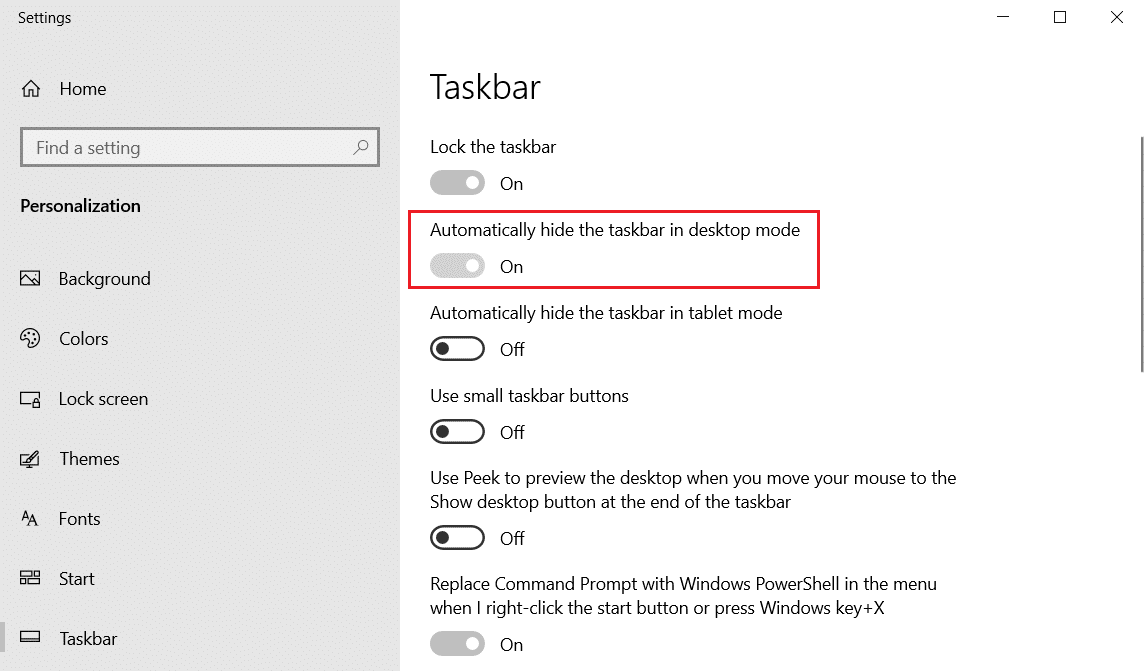Viewport: 1145px width, 671px height.
Task: Go to the Themes menu label
Action: tap(89, 459)
